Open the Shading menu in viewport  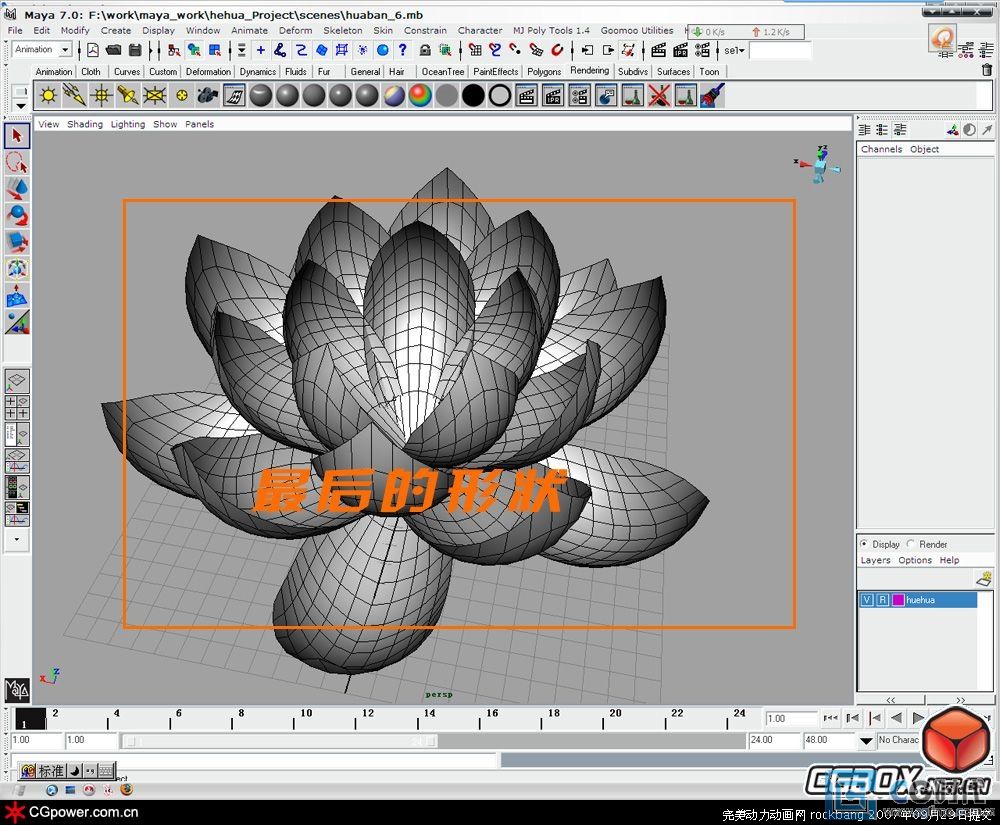[85, 124]
